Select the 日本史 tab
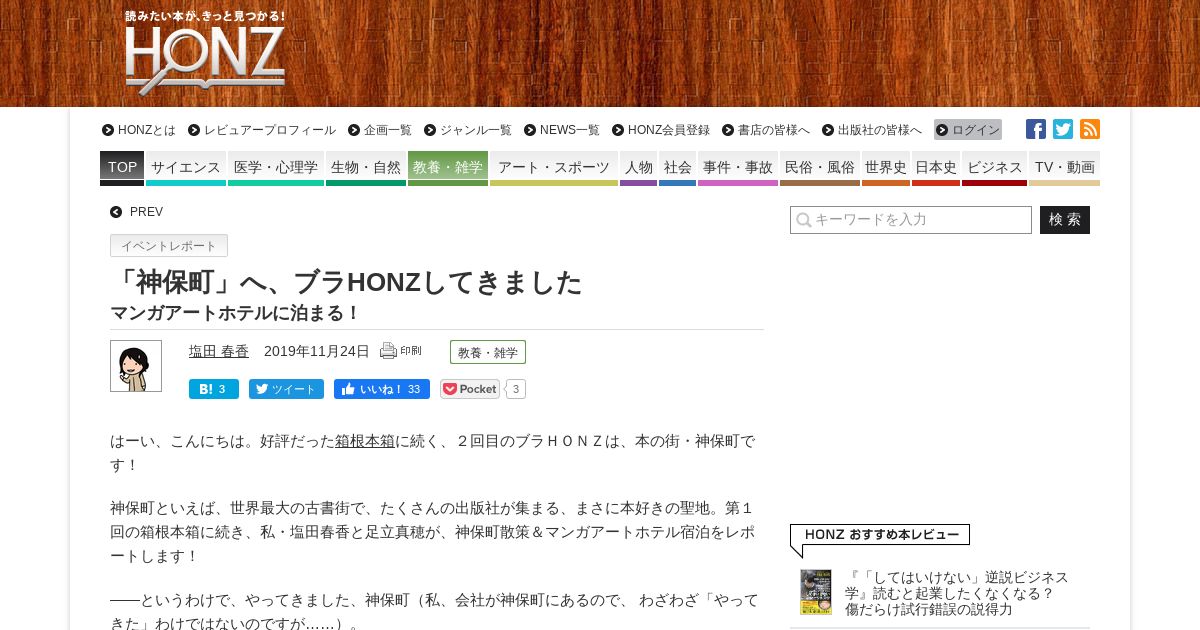 click(x=936, y=168)
